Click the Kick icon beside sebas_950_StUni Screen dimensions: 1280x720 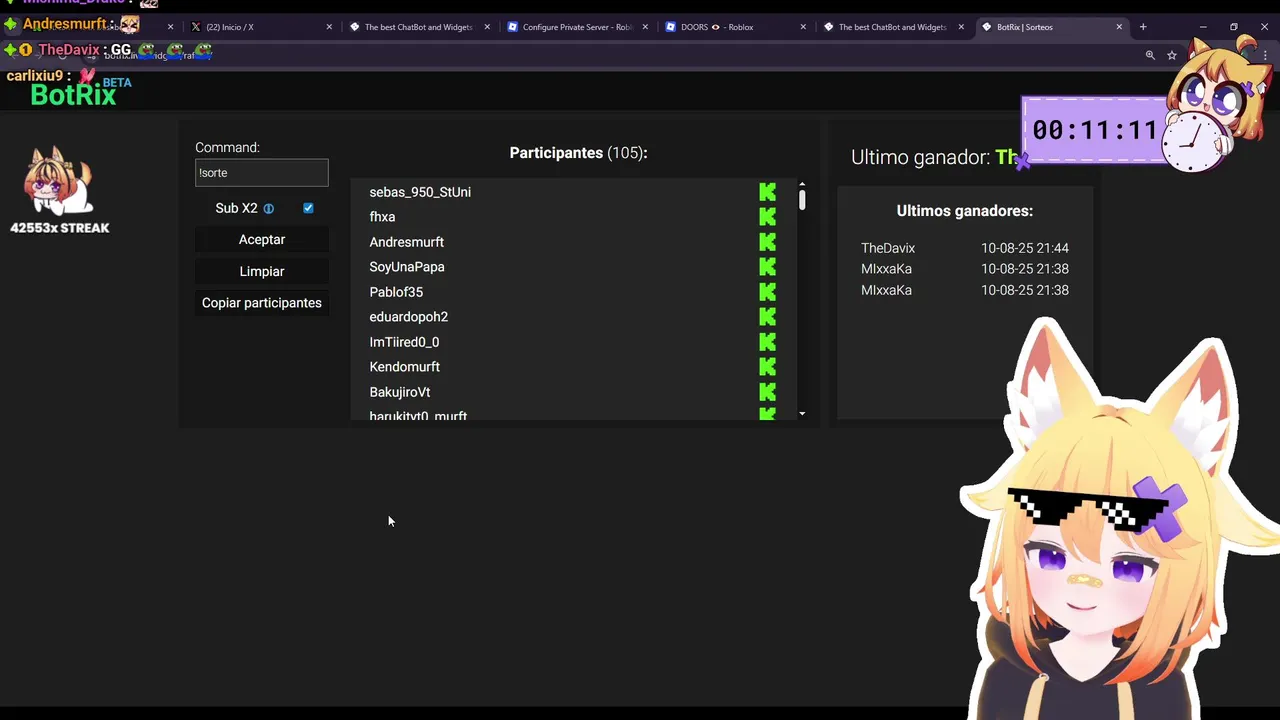(x=767, y=192)
